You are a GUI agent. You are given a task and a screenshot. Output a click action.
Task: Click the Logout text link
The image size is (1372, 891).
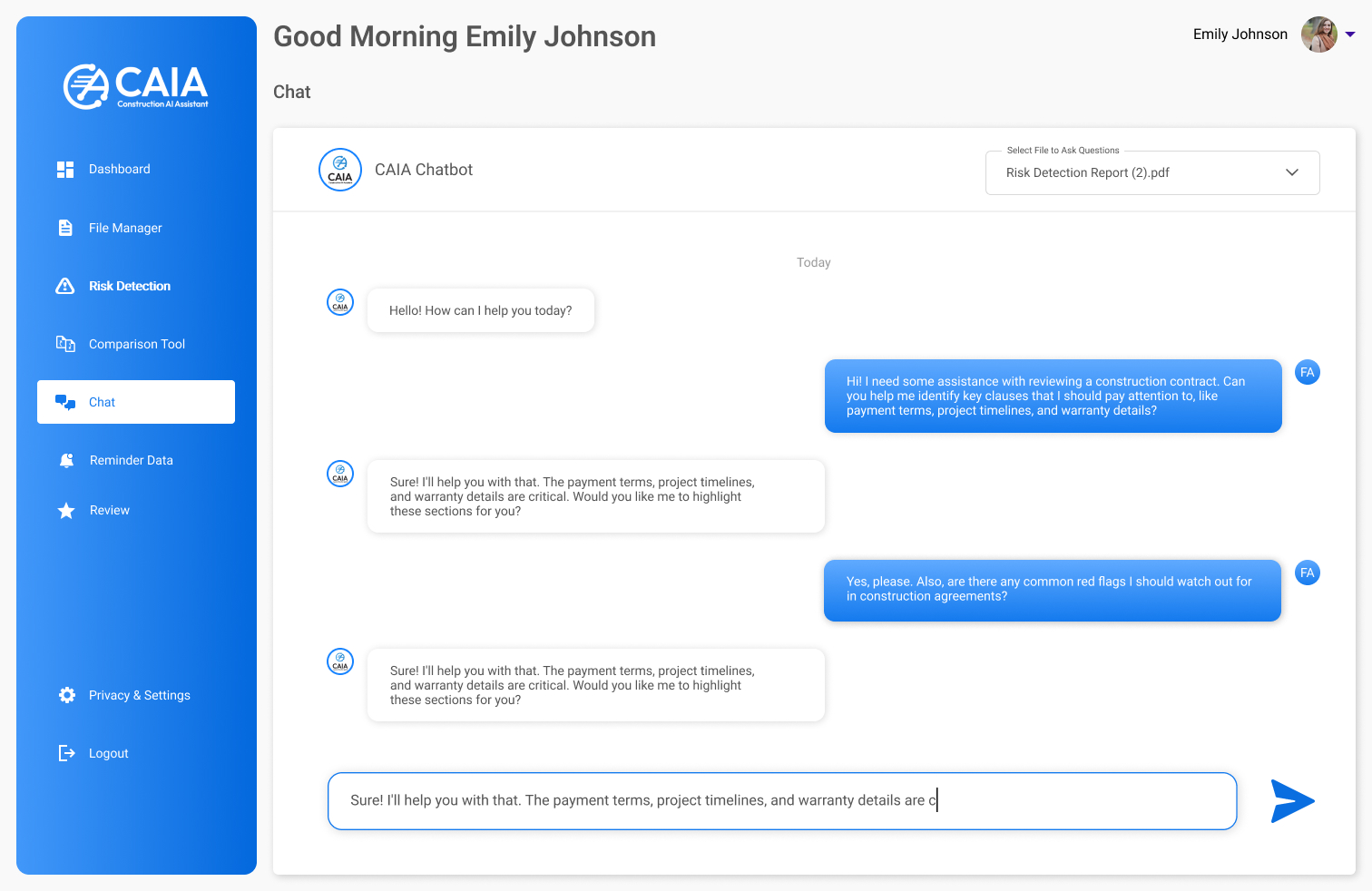109,753
